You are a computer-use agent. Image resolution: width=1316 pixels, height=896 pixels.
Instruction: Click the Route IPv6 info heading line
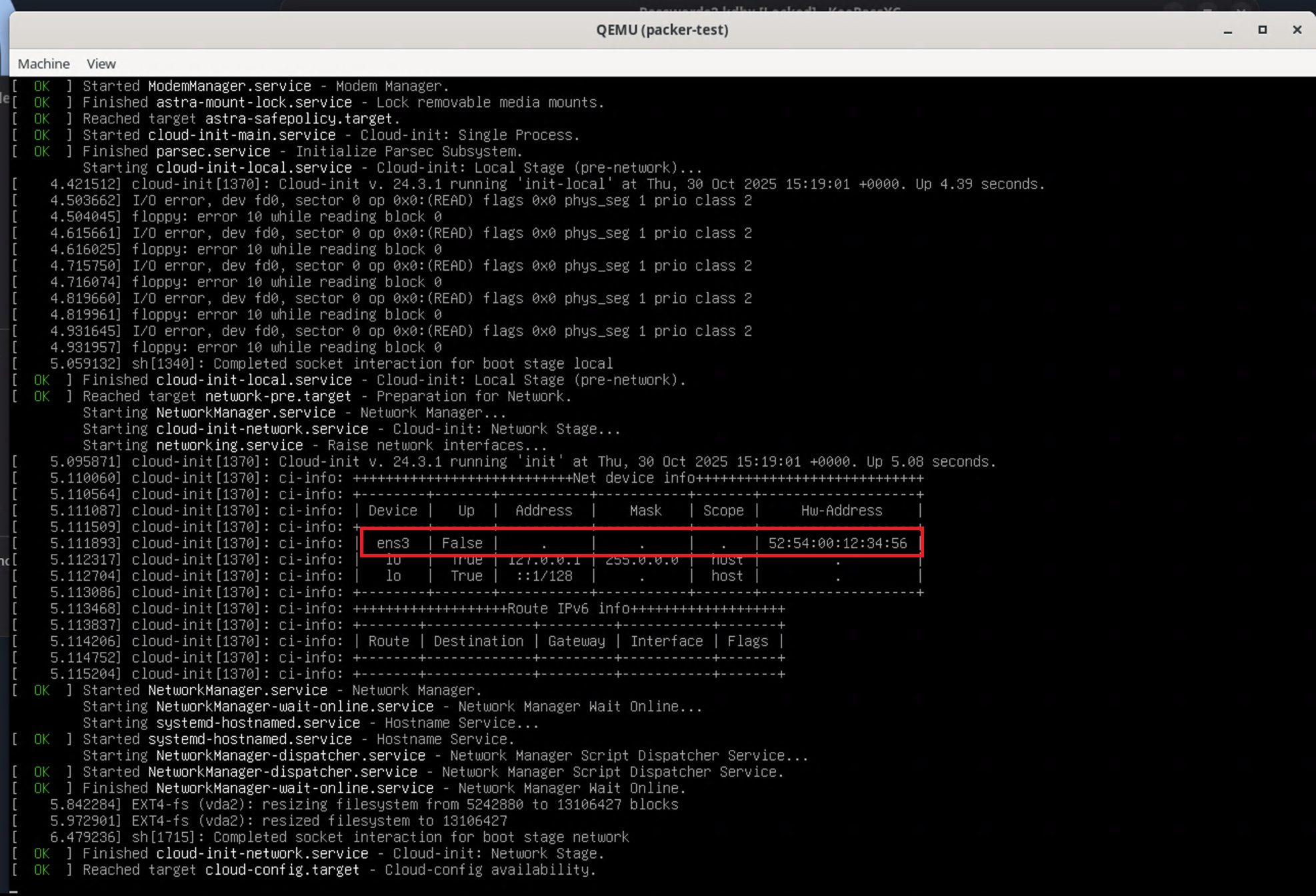[x=569, y=609]
